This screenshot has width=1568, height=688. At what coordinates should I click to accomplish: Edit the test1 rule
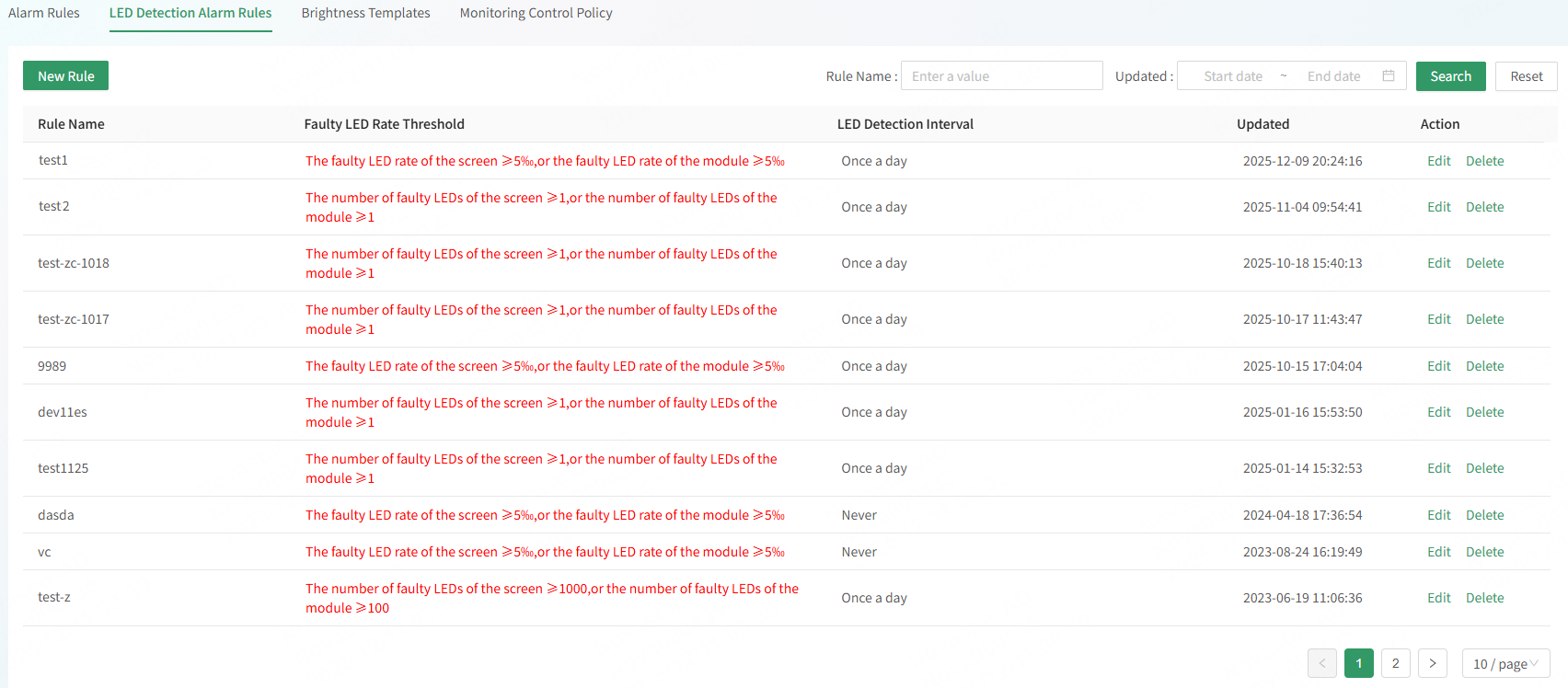click(1438, 161)
